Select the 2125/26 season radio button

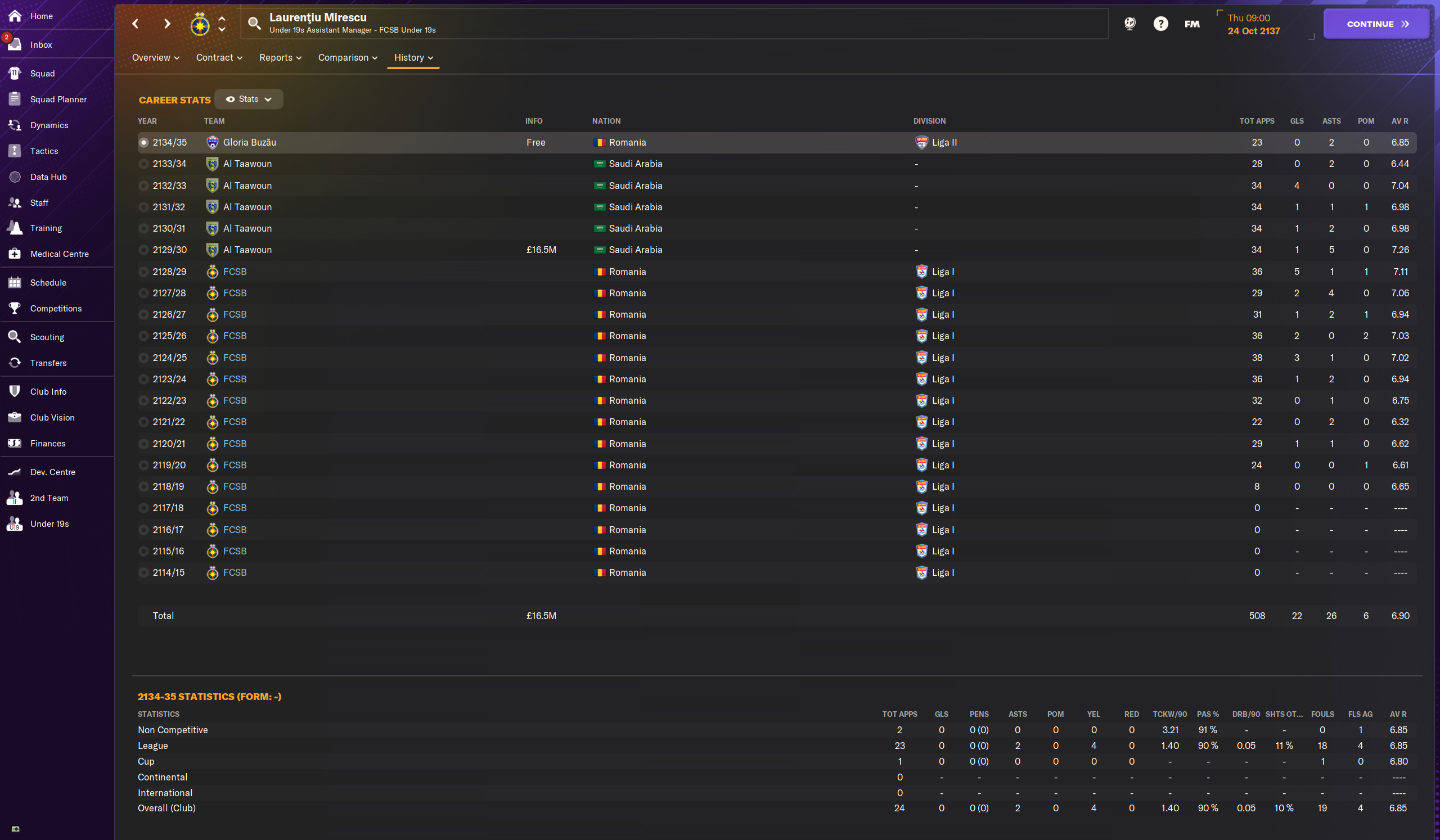tap(143, 336)
